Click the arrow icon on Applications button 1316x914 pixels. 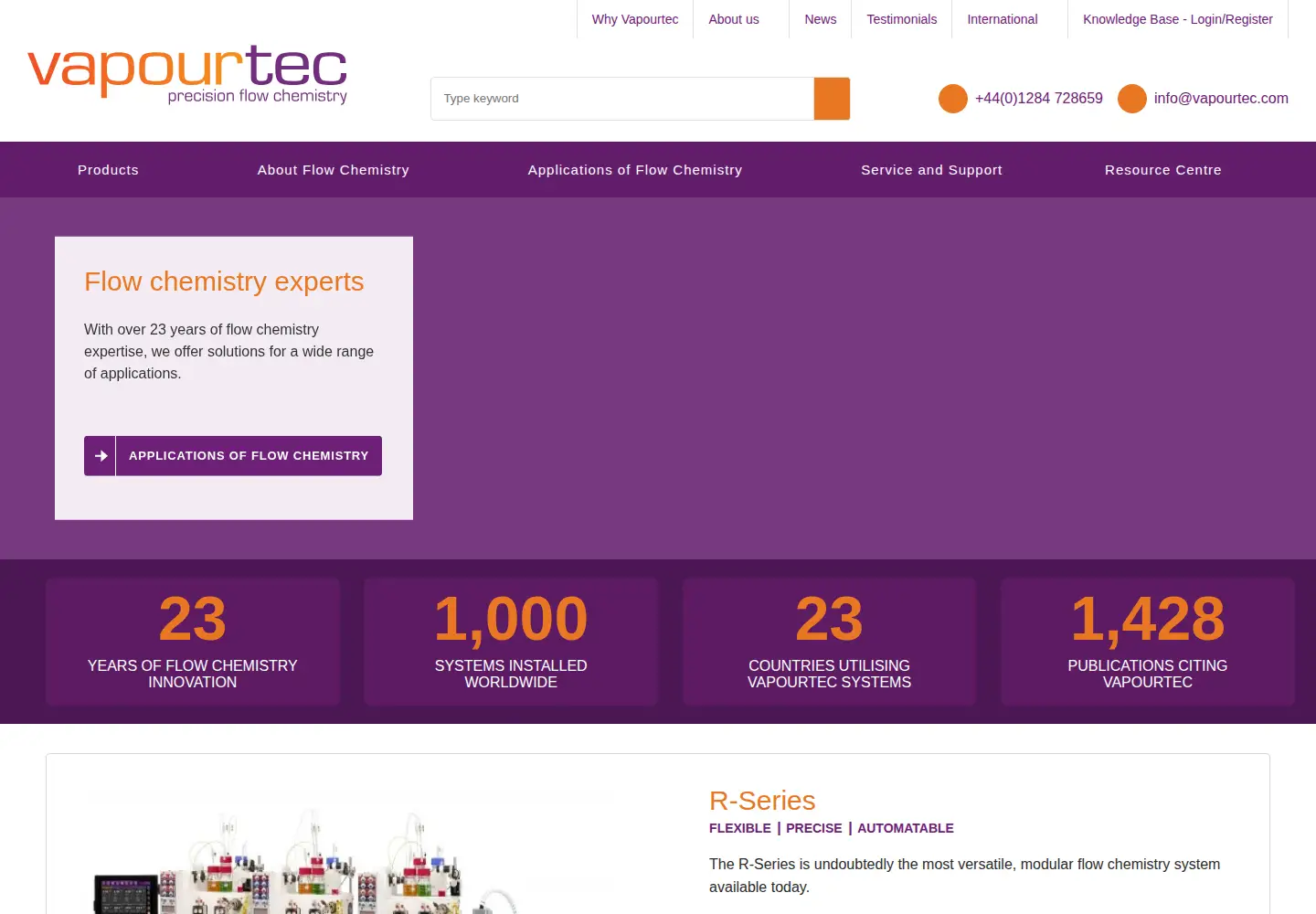101,456
